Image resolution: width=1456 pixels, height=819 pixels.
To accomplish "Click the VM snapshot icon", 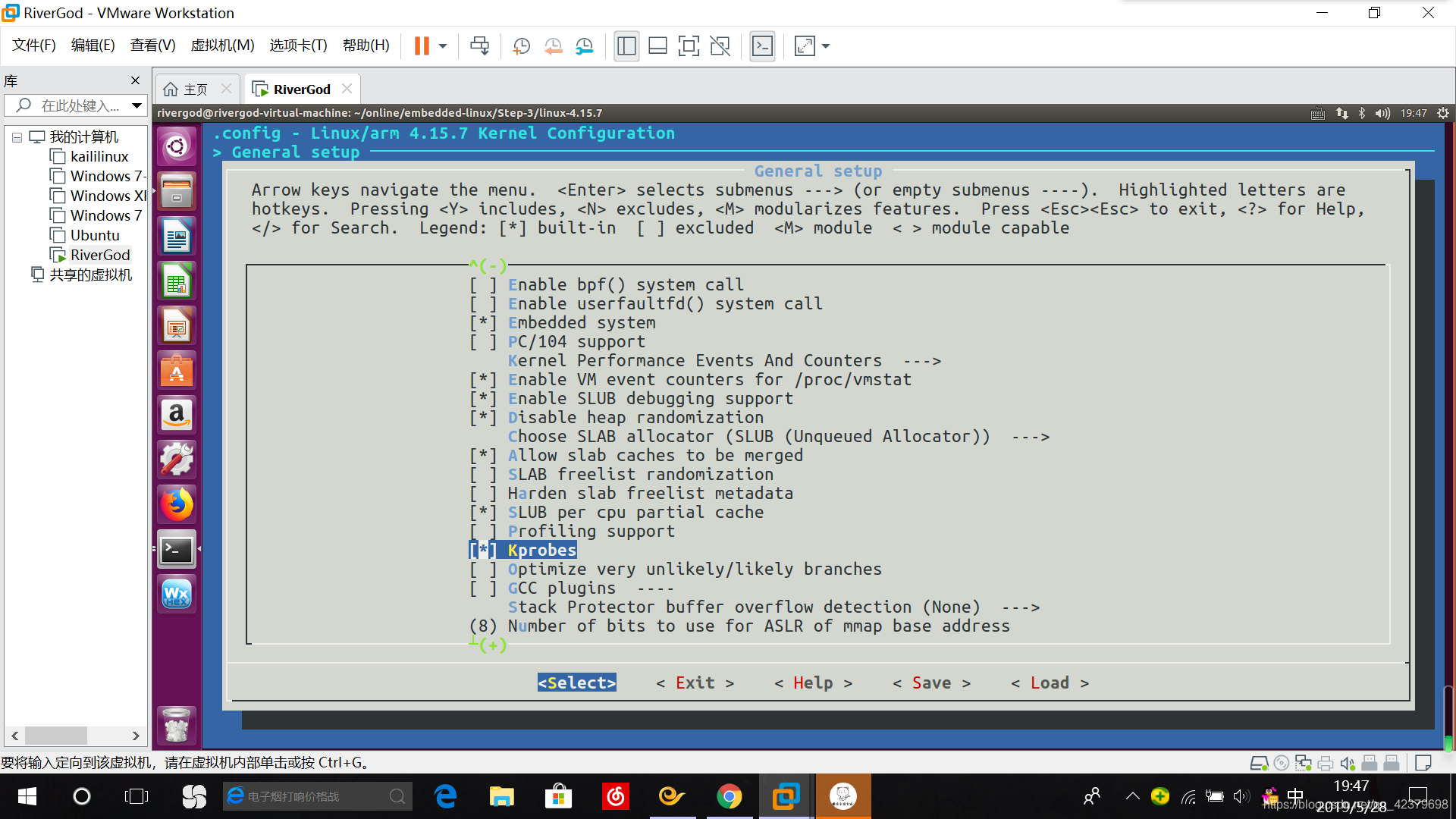I will coord(520,46).
